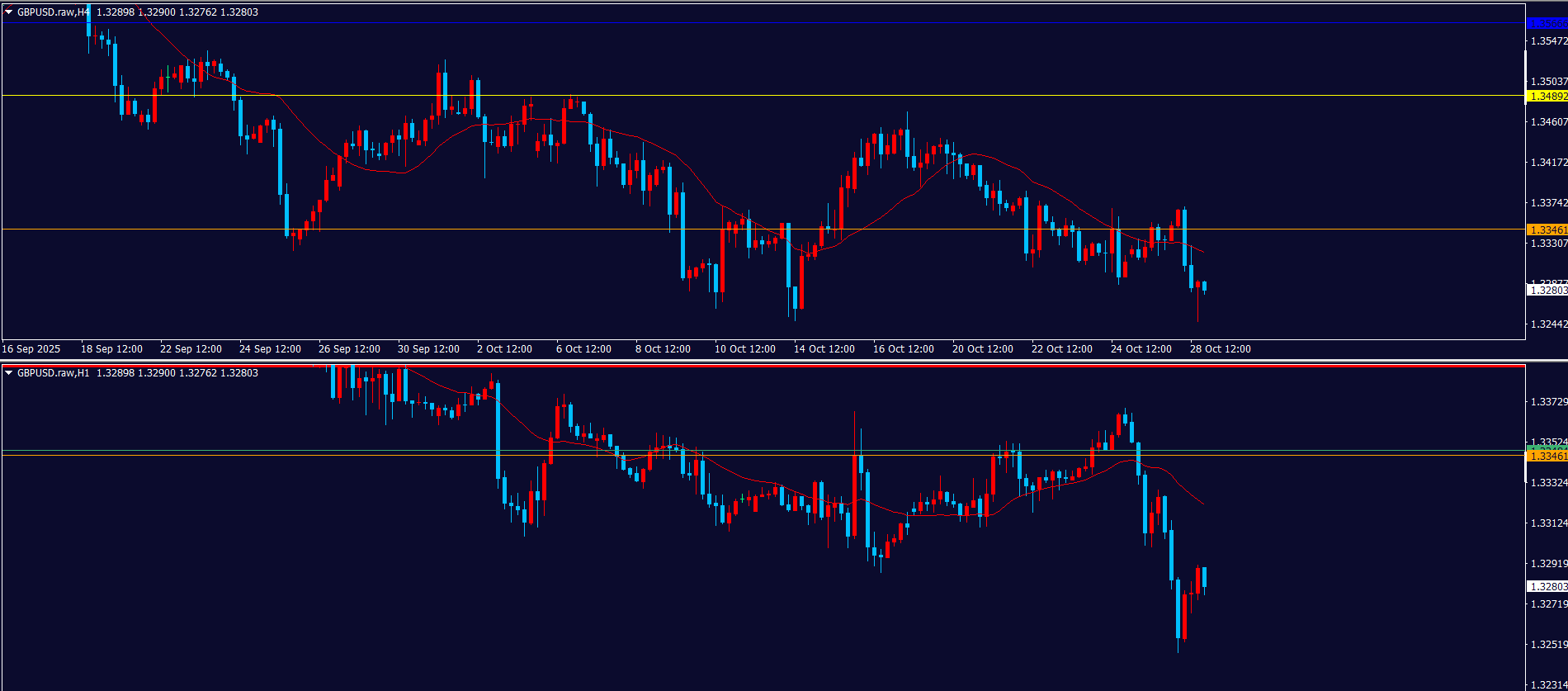1568x691 pixels.
Task: Click the 16 Sep 2025 date label
Action: pyautogui.click(x=31, y=349)
